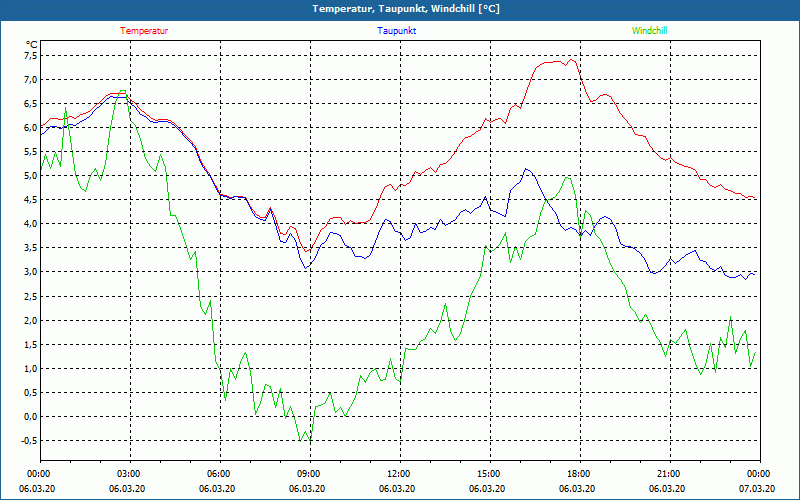Click the 7,5 value on the y-axis
The height and width of the screenshot is (500, 800).
pyautogui.click(x=31, y=55)
